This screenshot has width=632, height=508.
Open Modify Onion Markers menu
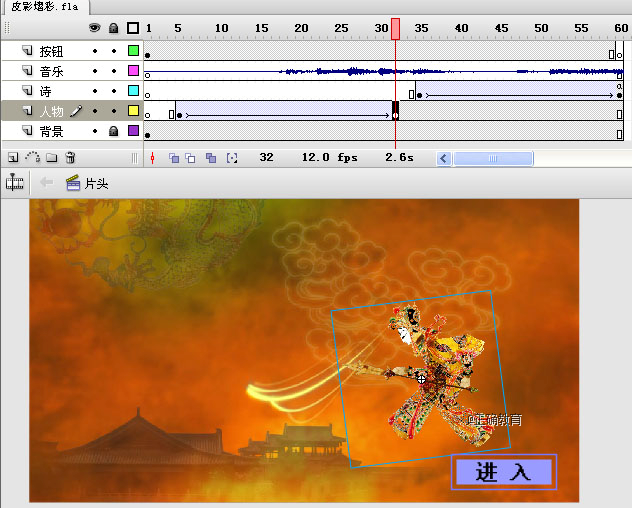click(232, 158)
